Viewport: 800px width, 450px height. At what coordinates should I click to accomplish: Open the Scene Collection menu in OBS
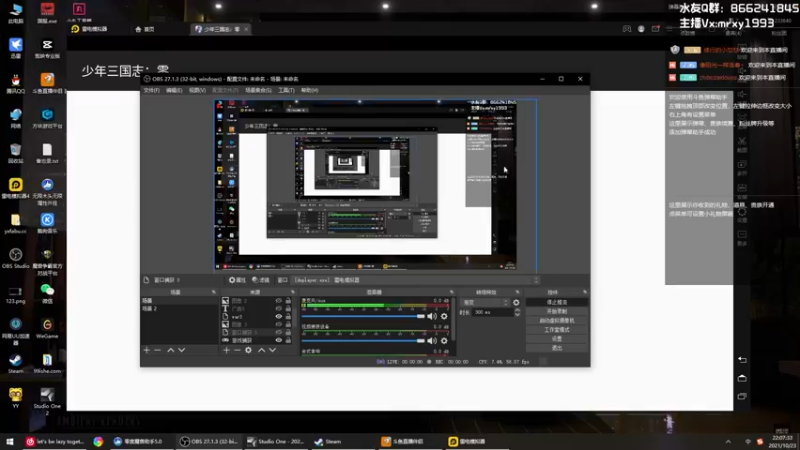click(258, 90)
